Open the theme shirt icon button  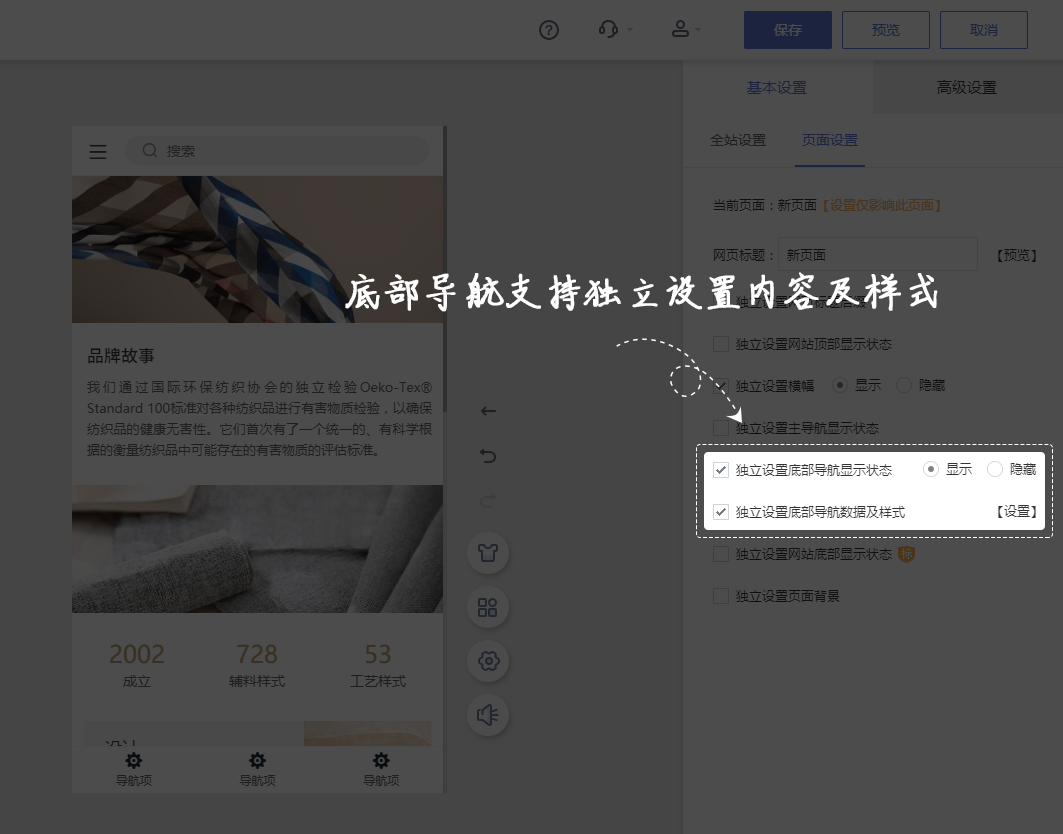[488, 553]
